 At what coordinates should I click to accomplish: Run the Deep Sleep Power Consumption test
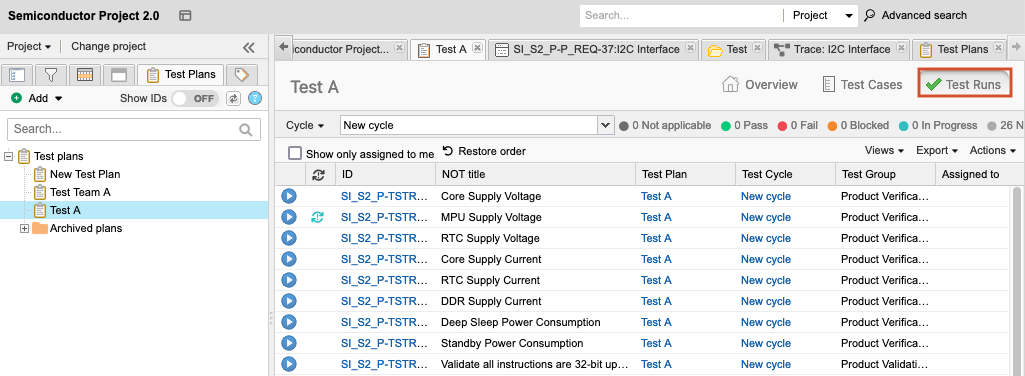289,322
